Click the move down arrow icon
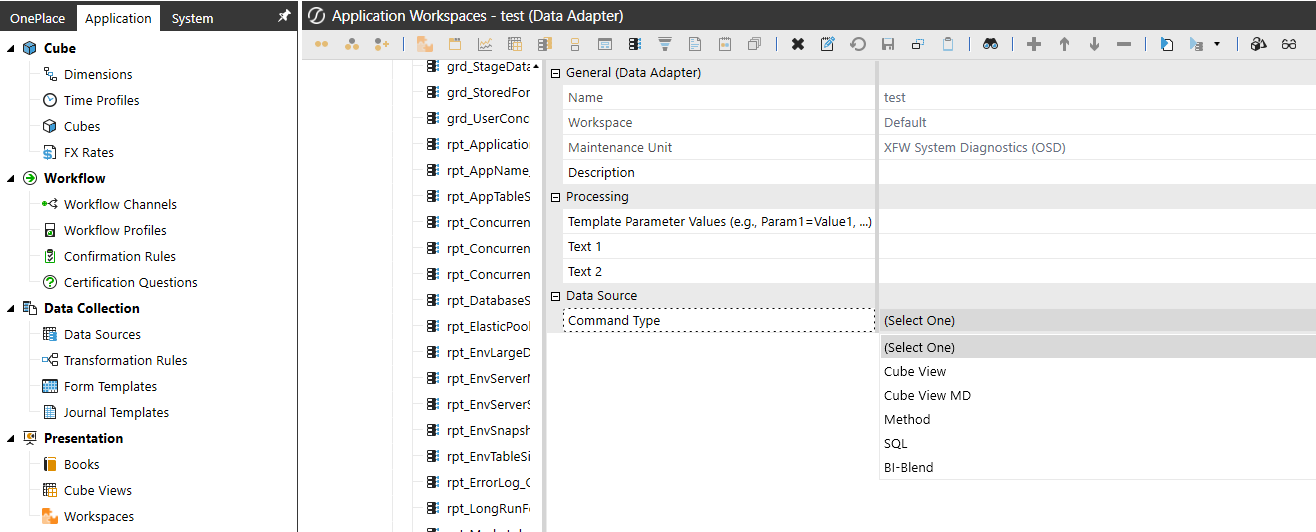Screen dimensions: 1316x532 (x=1094, y=44)
